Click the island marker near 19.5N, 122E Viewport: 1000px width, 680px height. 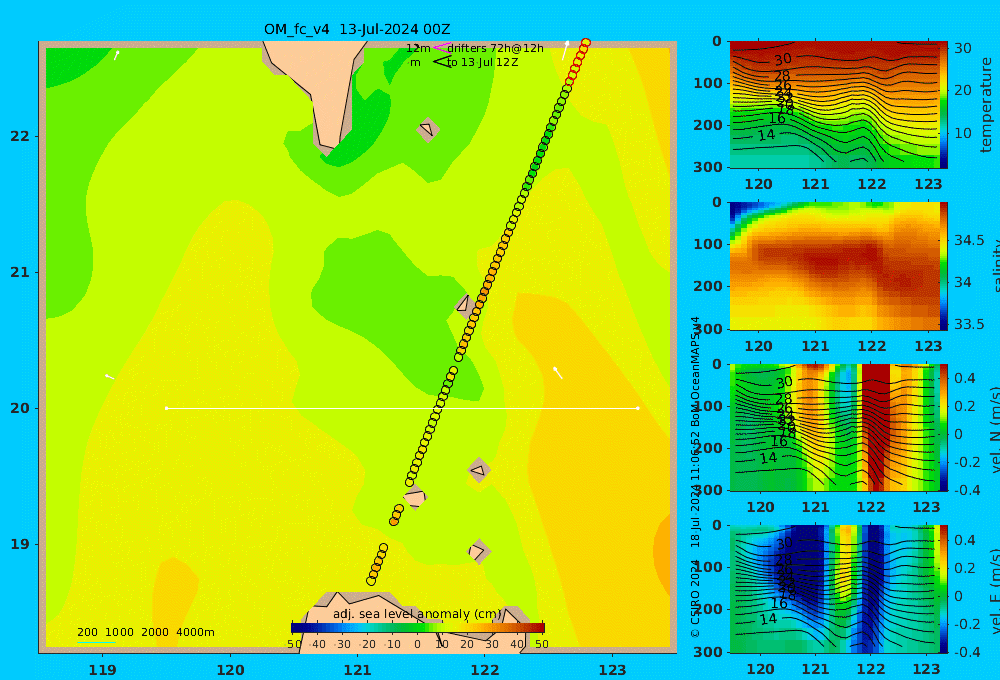[479, 471]
